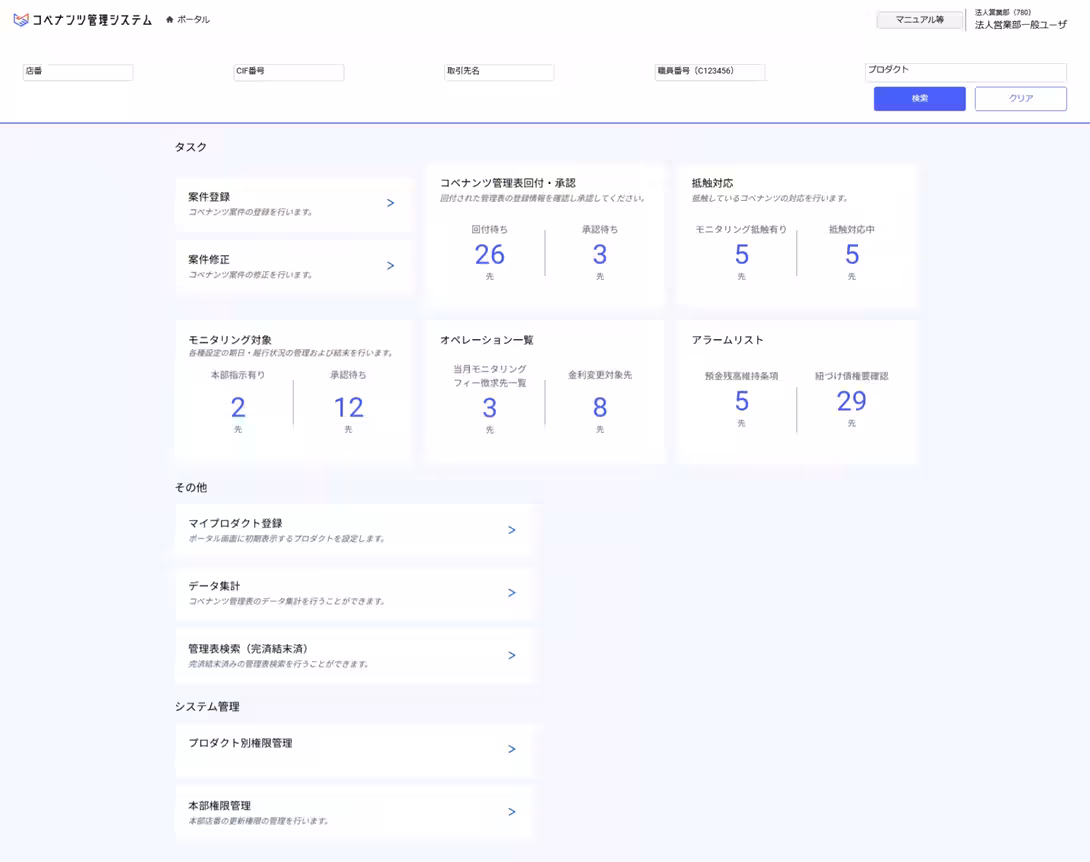The height and width of the screenshot is (862, 1090).
Task: Open the 案件修正 card
Action: coord(293,266)
